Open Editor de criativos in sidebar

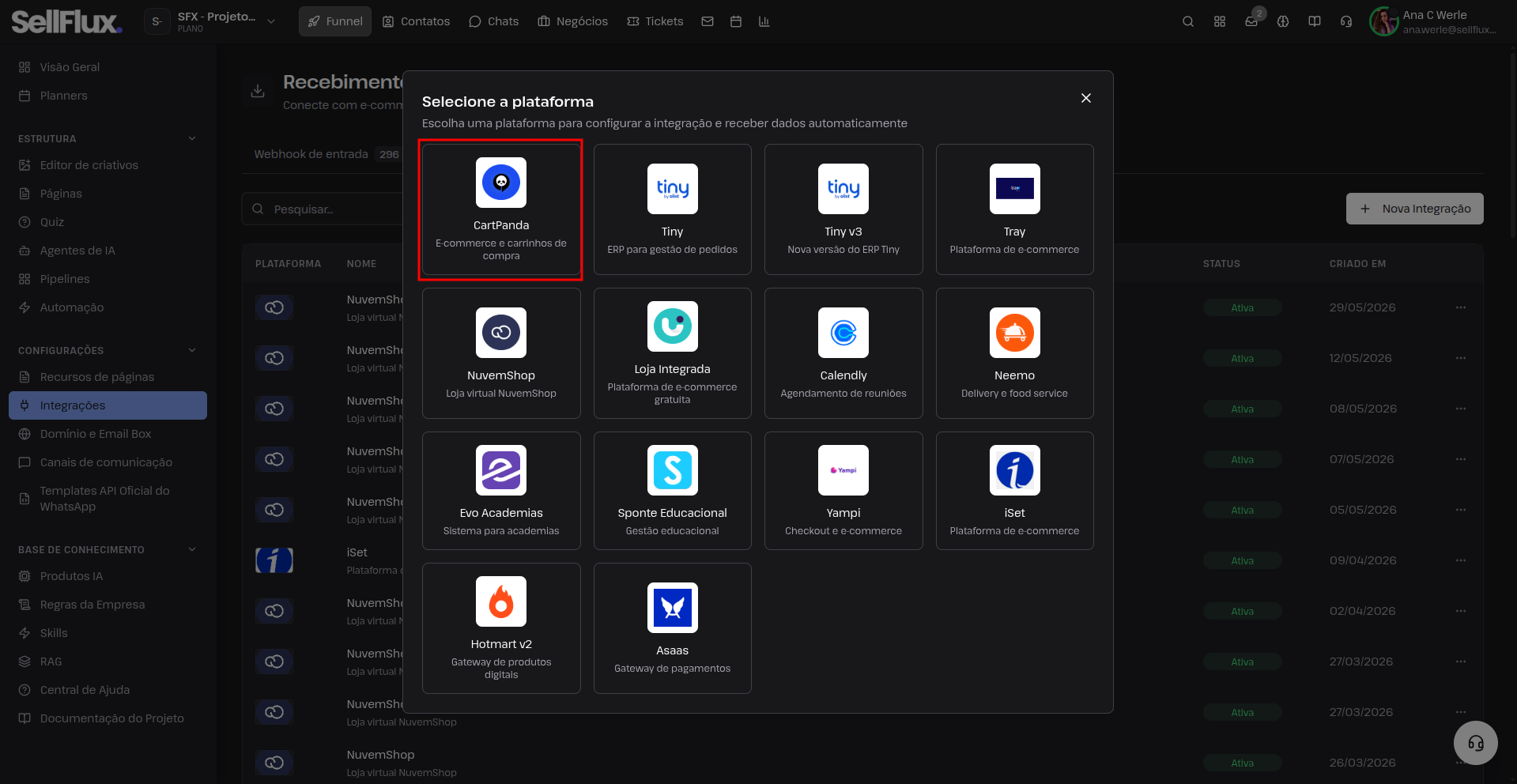(x=108, y=165)
